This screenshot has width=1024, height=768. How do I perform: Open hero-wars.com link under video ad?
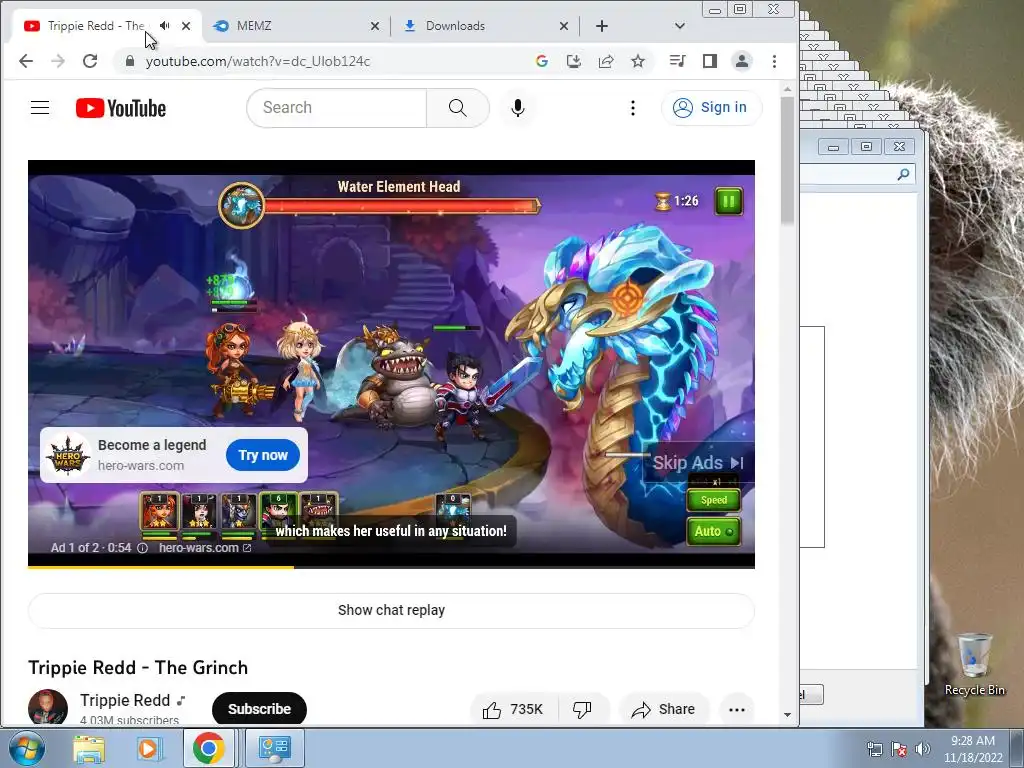tap(204, 548)
